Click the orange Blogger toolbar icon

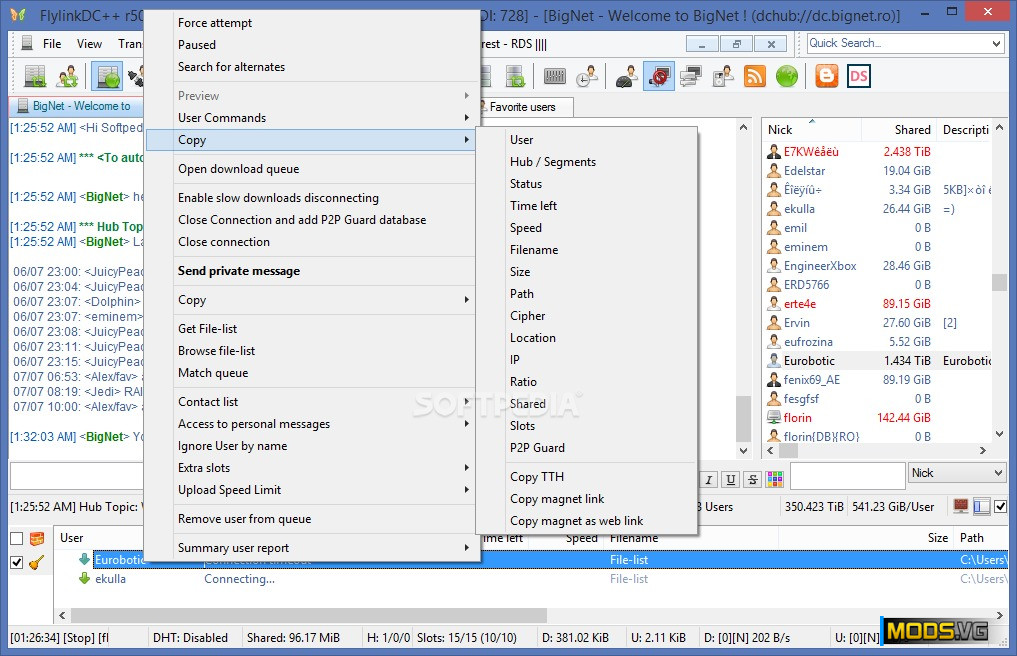(x=827, y=76)
